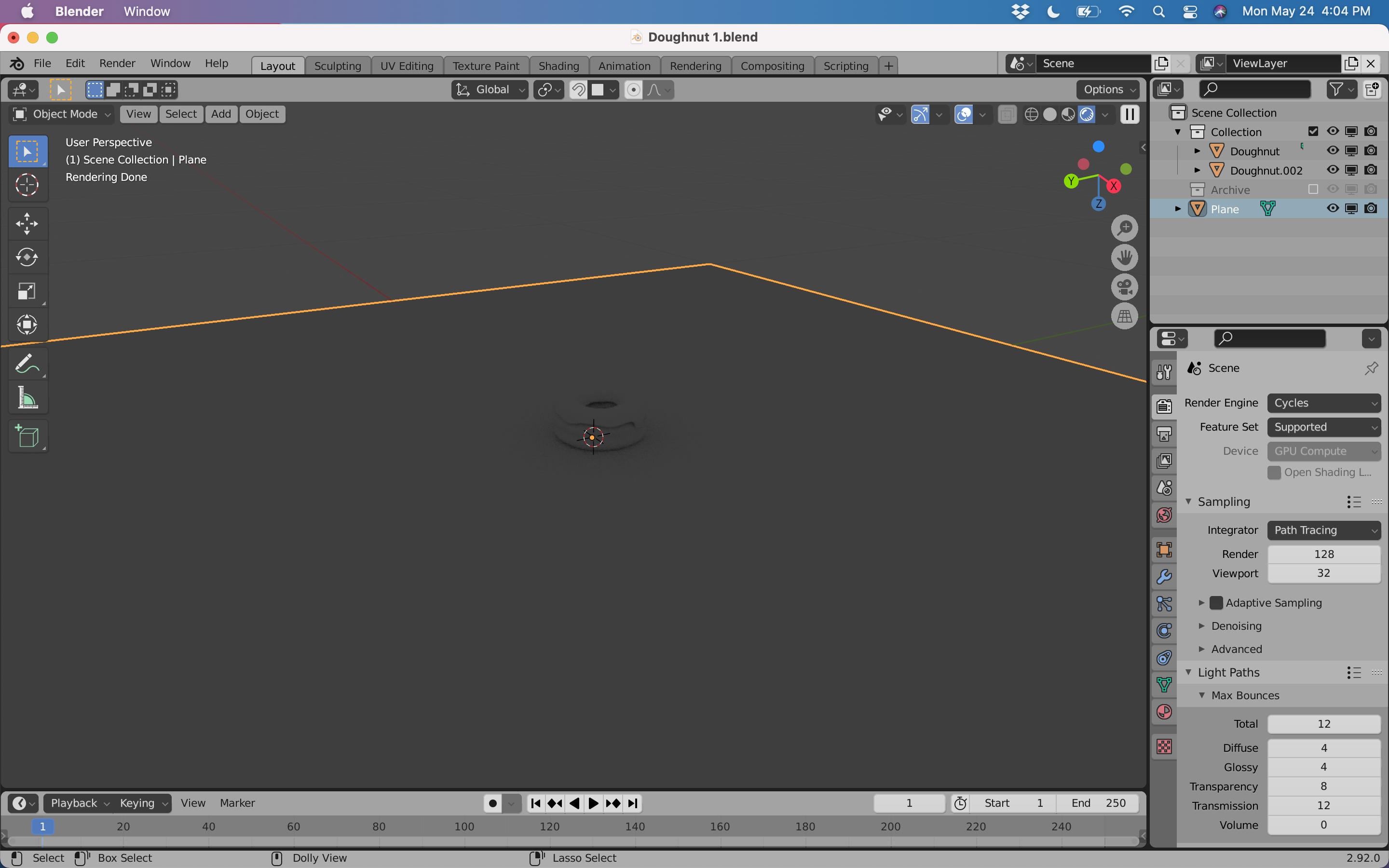Select the Rotate tool
Screen dimensions: 1389x868
click(x=27, y=257)
